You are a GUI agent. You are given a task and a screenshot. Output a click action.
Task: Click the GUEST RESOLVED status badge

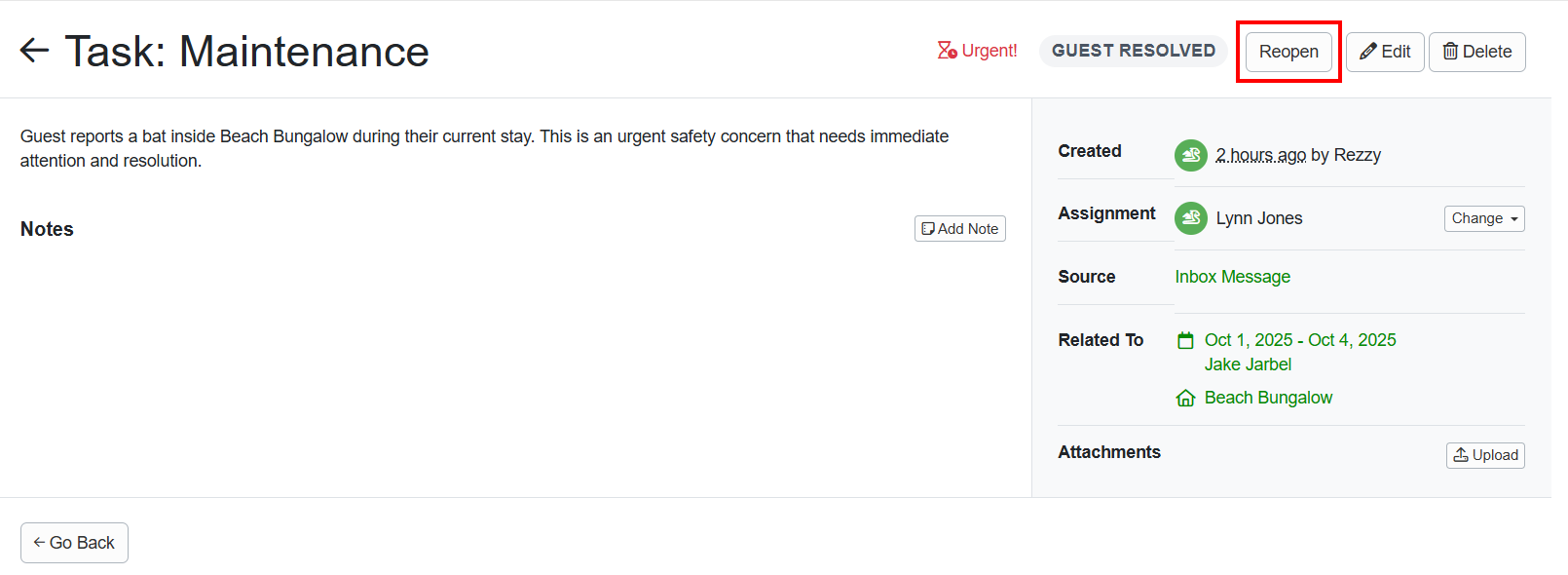tap(1133, 51)
